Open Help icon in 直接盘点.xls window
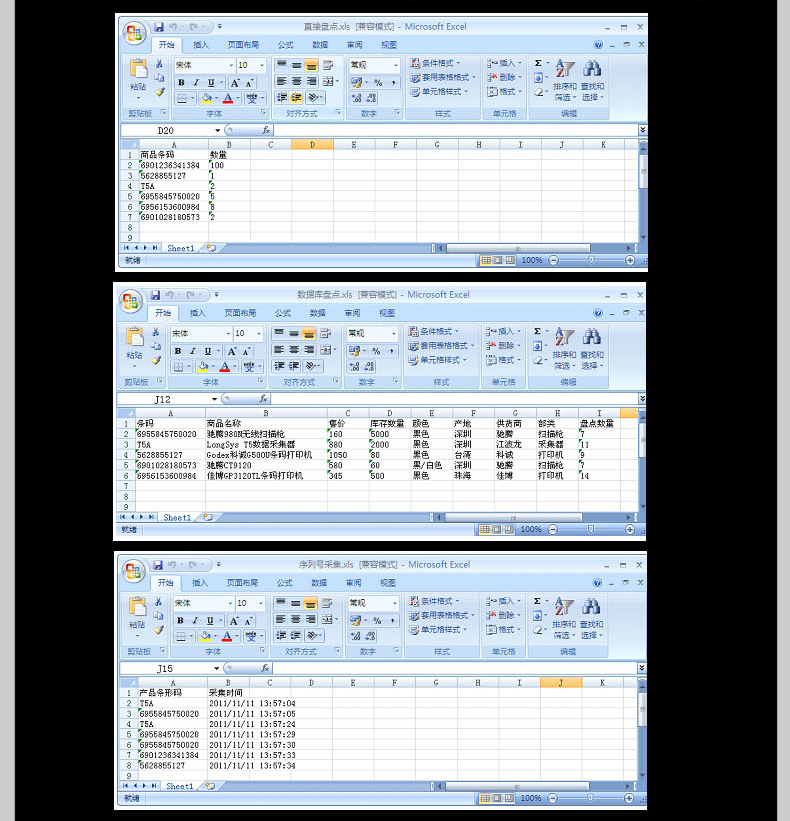The width and height of the screenshot is (790, 821). pyautogui.click(x=598, y=45)
